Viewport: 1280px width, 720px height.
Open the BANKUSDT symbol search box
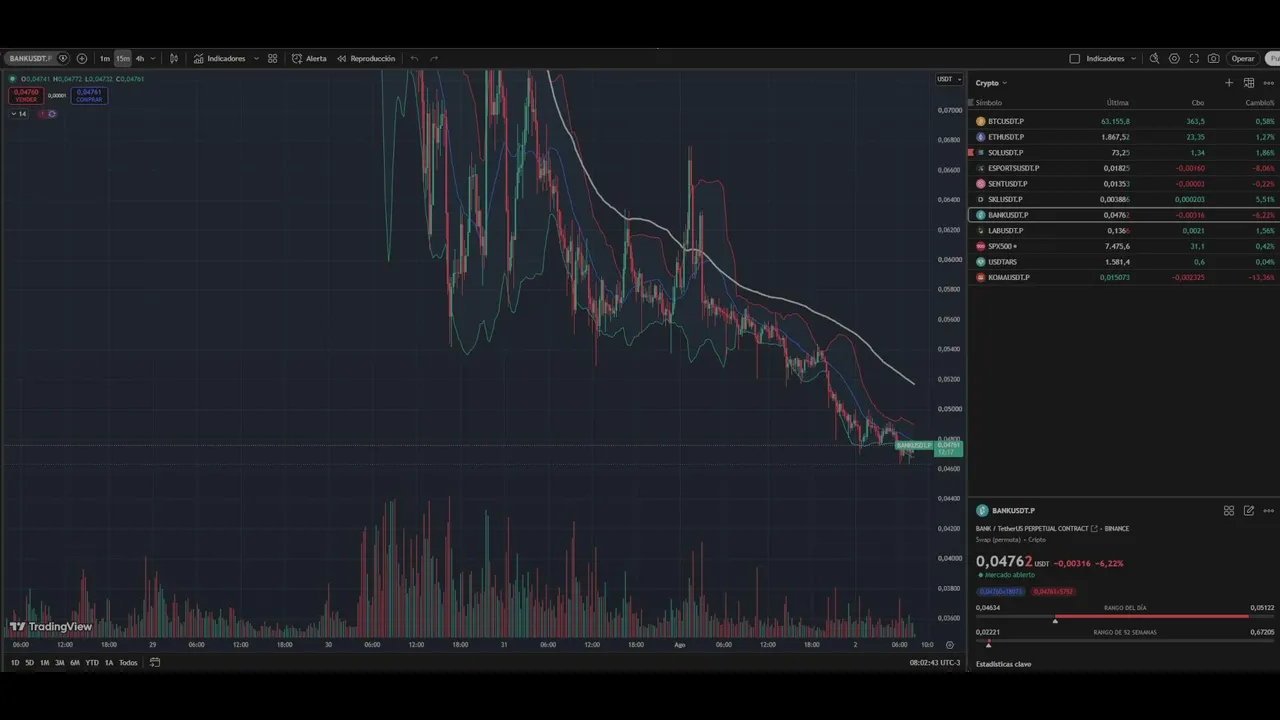(31, 59)
